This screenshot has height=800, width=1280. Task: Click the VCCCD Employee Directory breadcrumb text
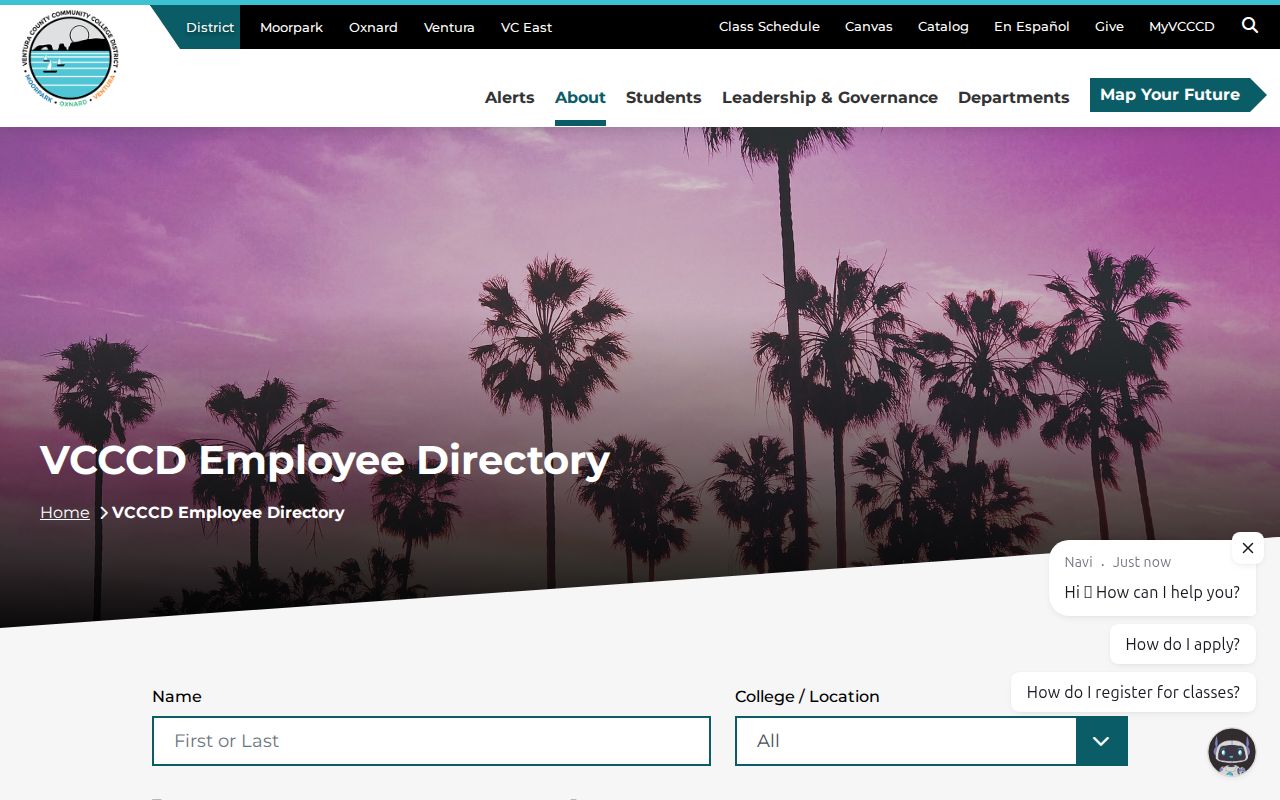228,512
